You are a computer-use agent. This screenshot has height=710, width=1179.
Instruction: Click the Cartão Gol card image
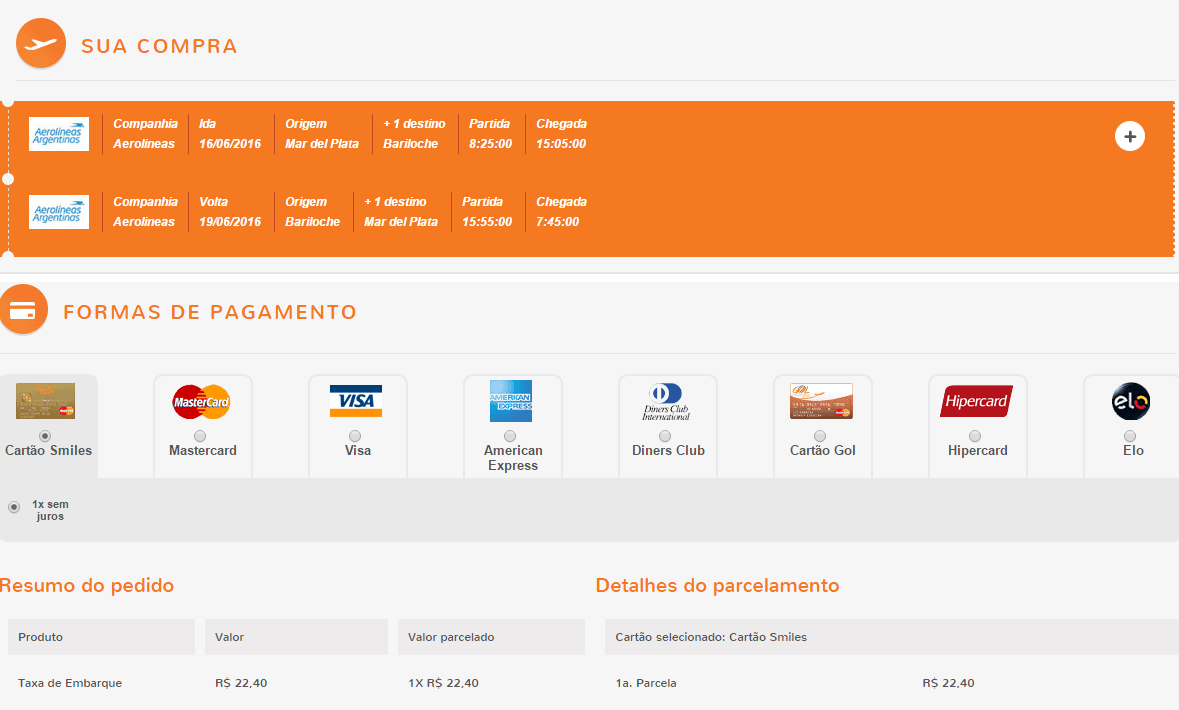click(821, 401)
